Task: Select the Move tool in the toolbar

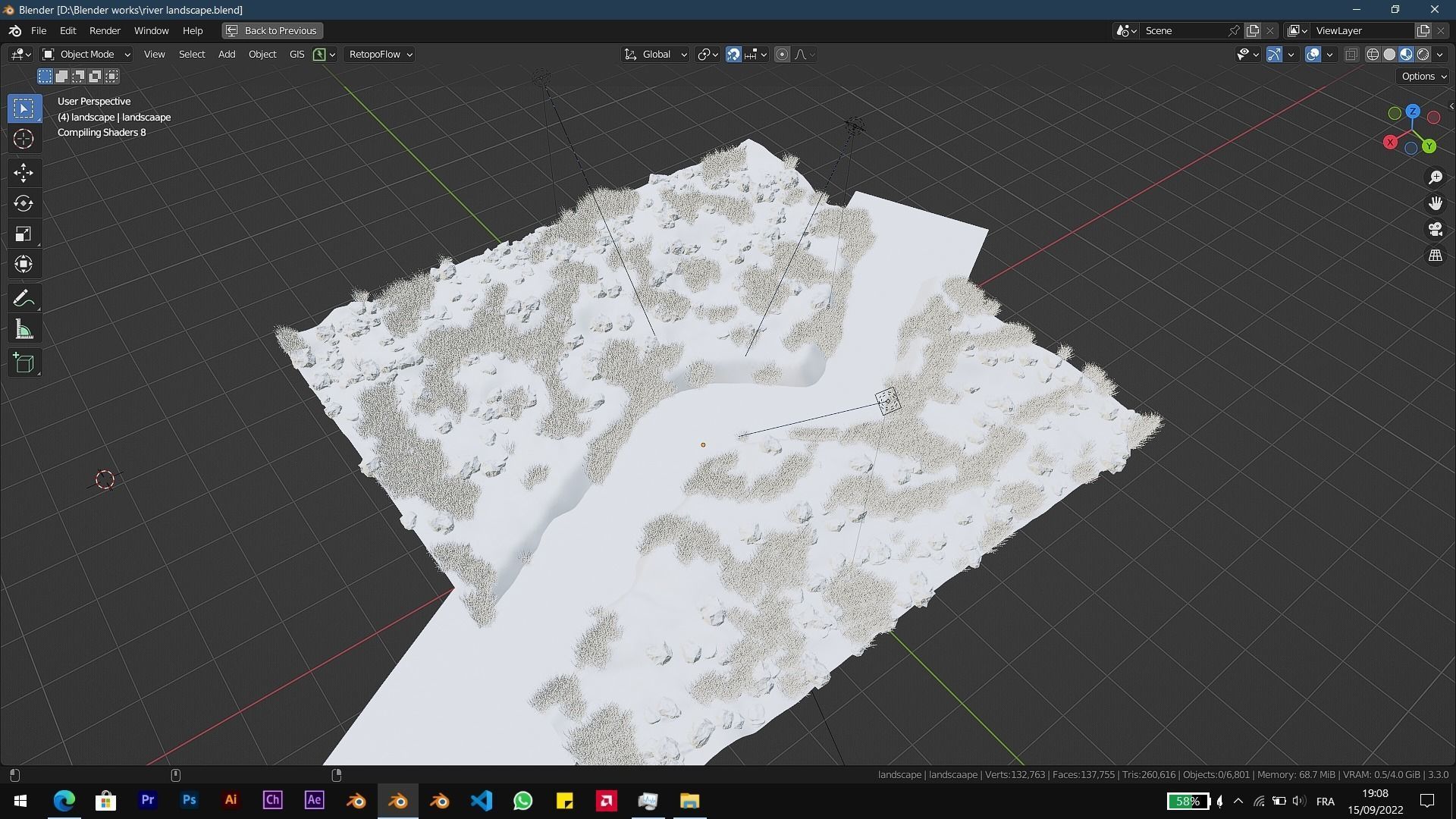Action: (x=24, y=173)
